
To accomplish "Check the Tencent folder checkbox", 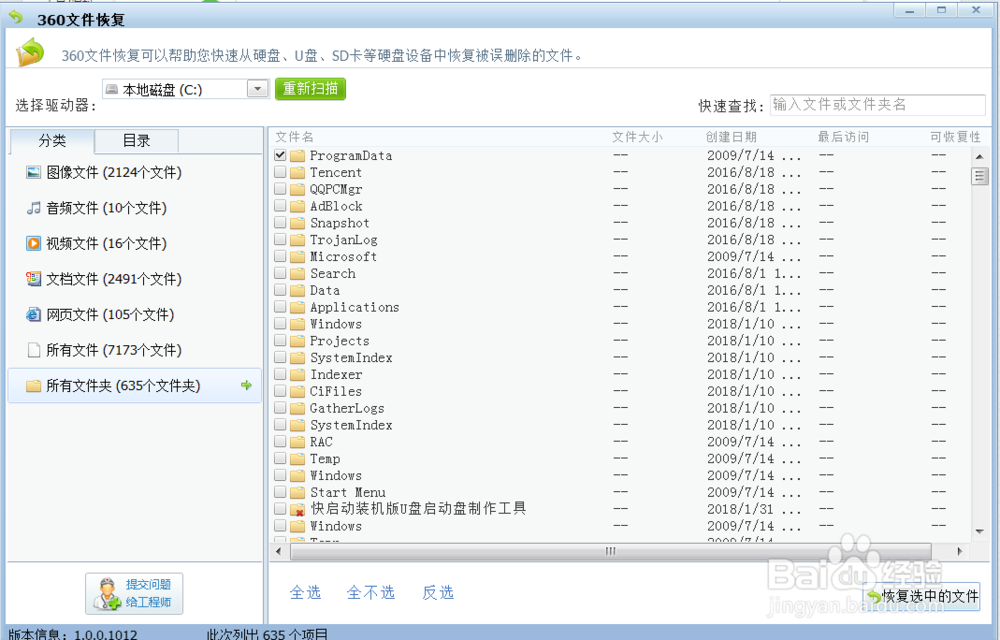I will pos(280,172).
